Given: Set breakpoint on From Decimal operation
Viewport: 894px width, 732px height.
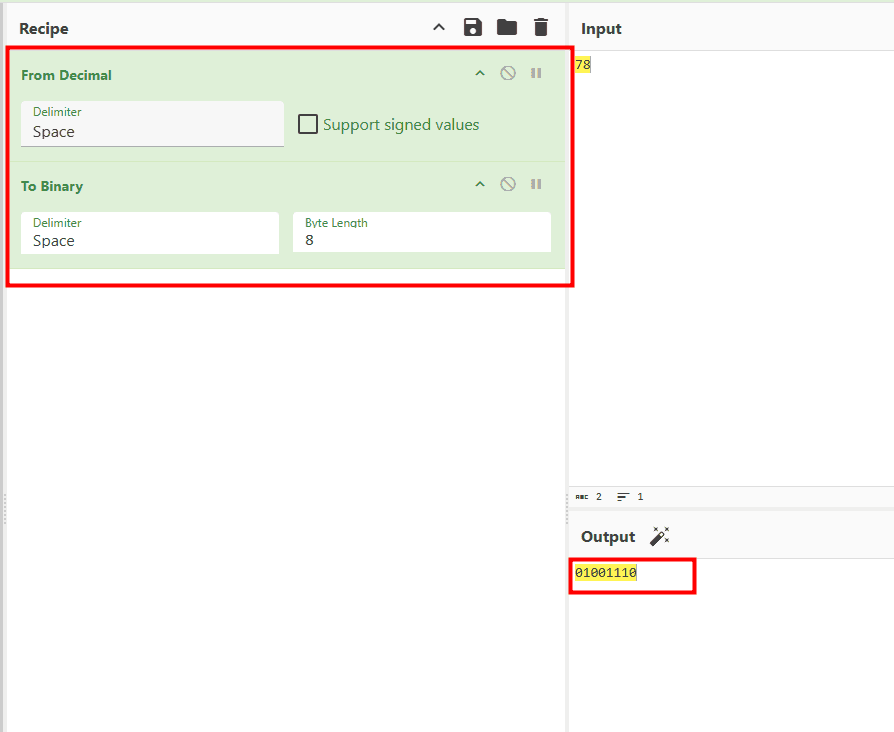Looking at the screenshot, I should click(536, 73).
